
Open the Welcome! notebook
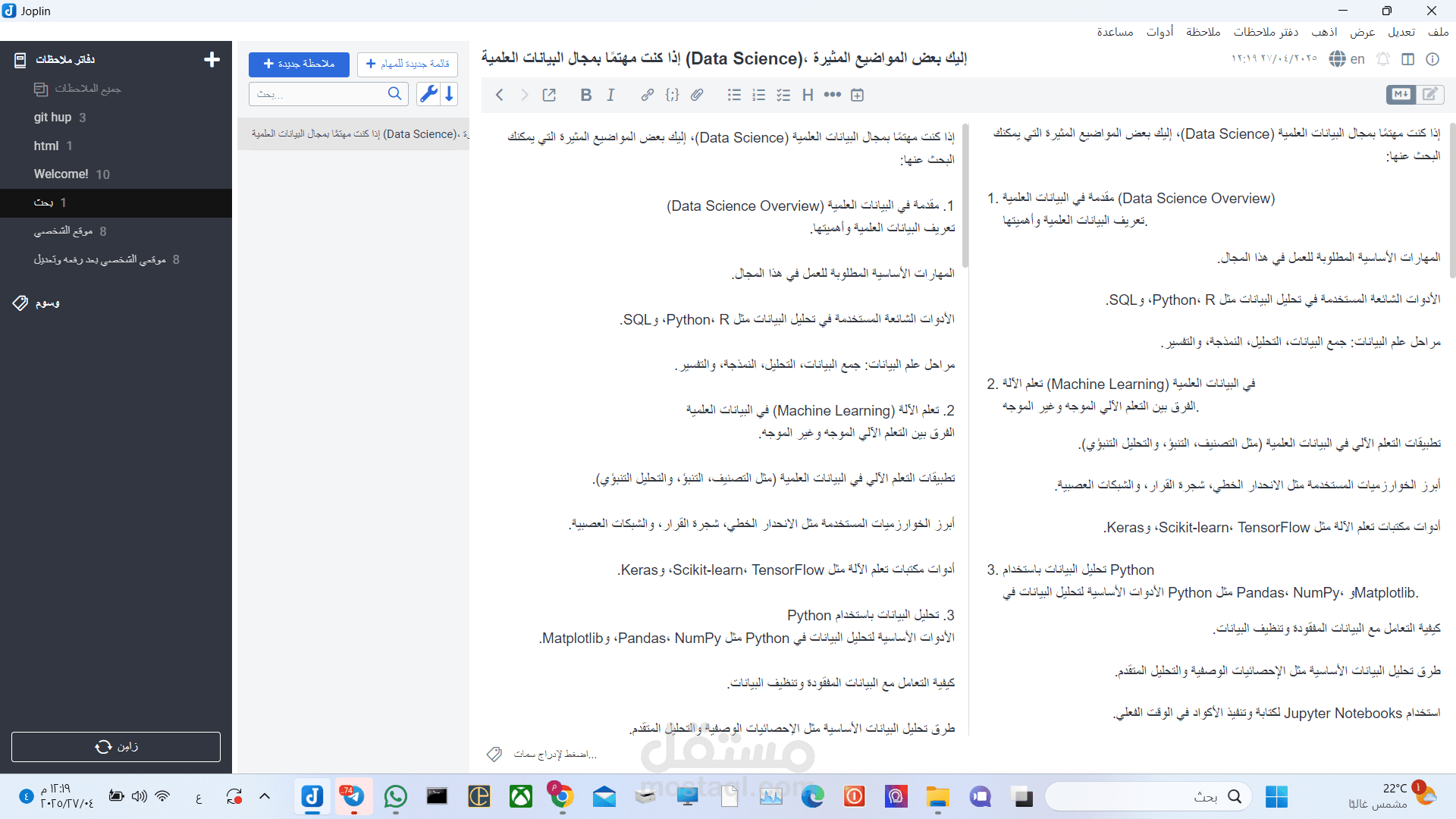coord(116,174)
